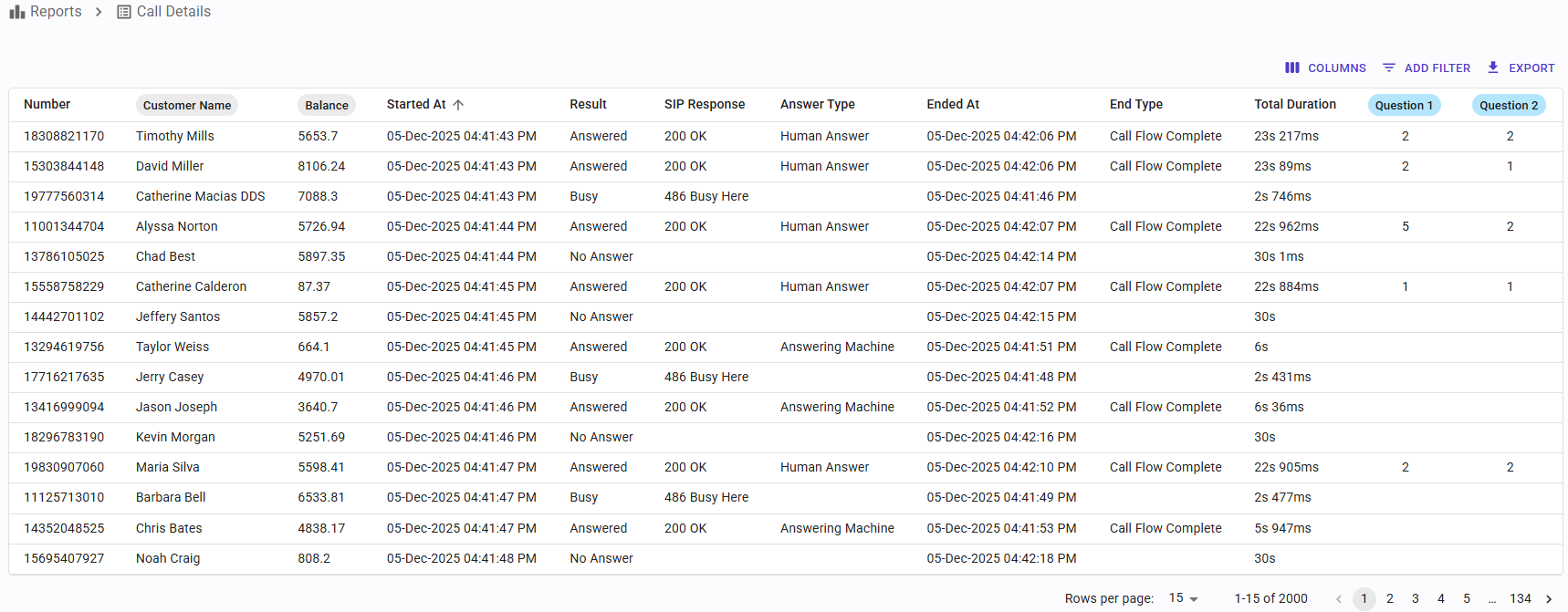Image resolution: width=1568 pixels, height=612 pixels.
Task: Go to page 5 of results
Action: click(1467, 599)
